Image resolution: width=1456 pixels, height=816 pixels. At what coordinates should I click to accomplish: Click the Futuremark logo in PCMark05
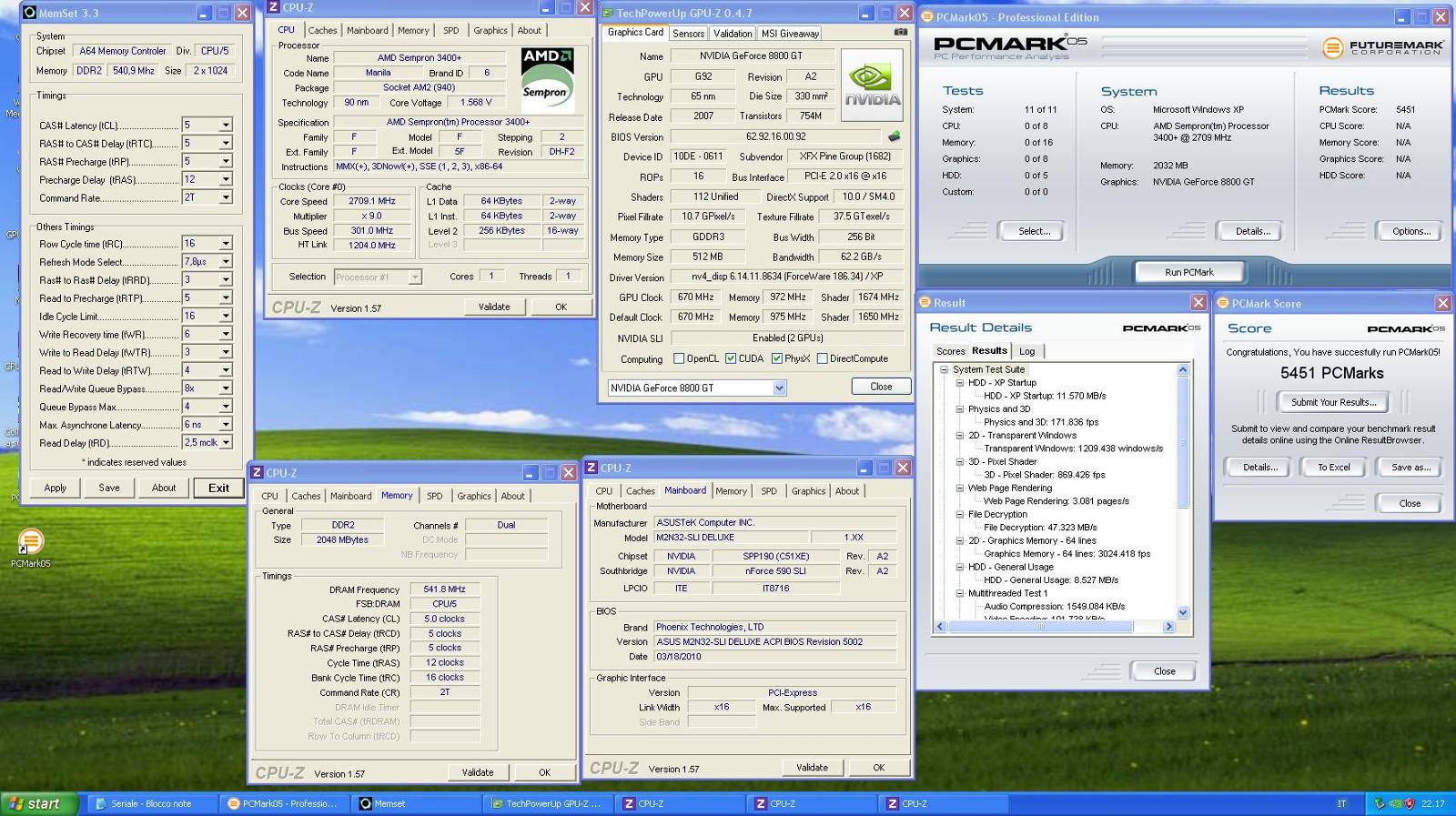pos(1382,47)
